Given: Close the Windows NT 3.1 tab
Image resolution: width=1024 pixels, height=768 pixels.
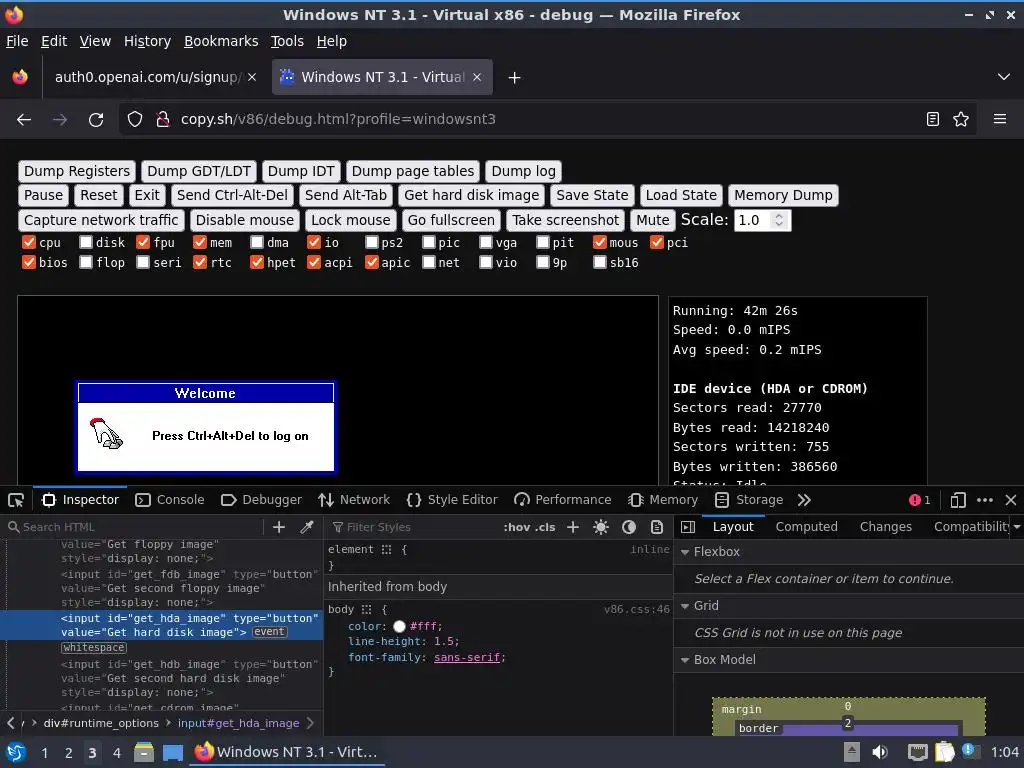Looking at the screenshot, I should (x=477, y=77).
